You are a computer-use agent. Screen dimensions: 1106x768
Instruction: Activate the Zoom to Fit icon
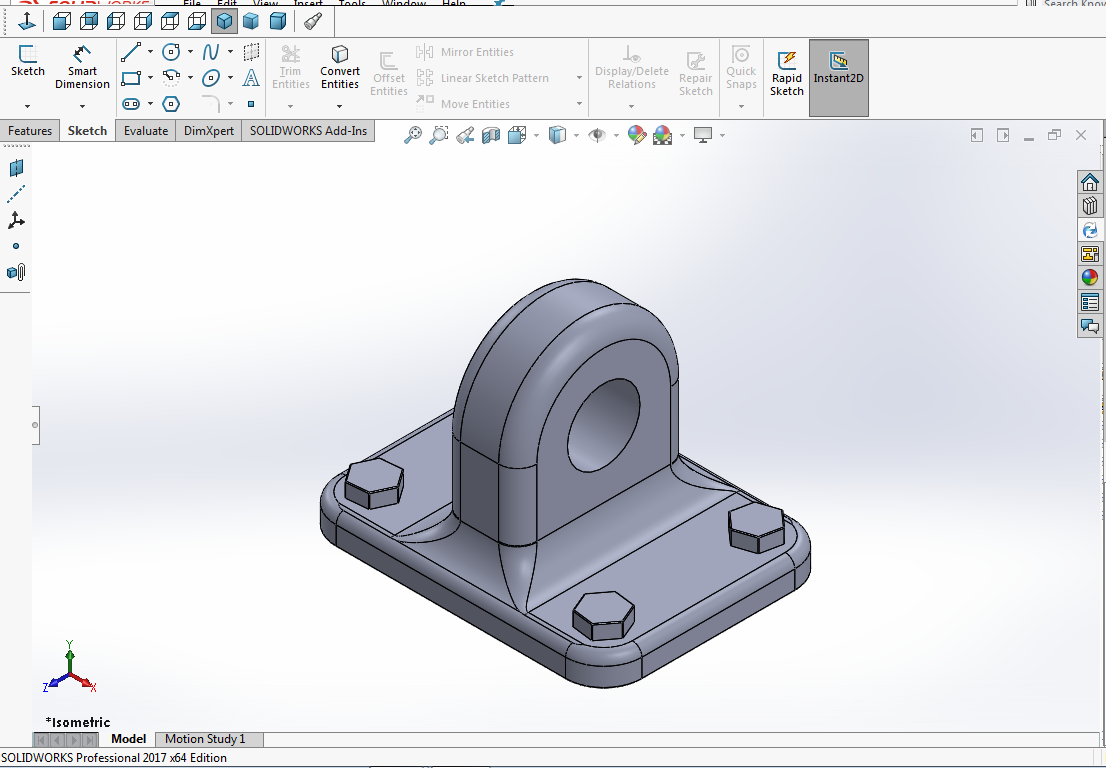tap(413, 135)
